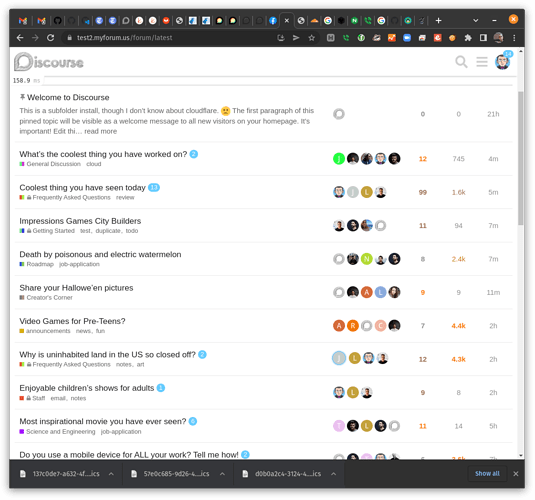Switch to the Facebook tab

point(273,20)
